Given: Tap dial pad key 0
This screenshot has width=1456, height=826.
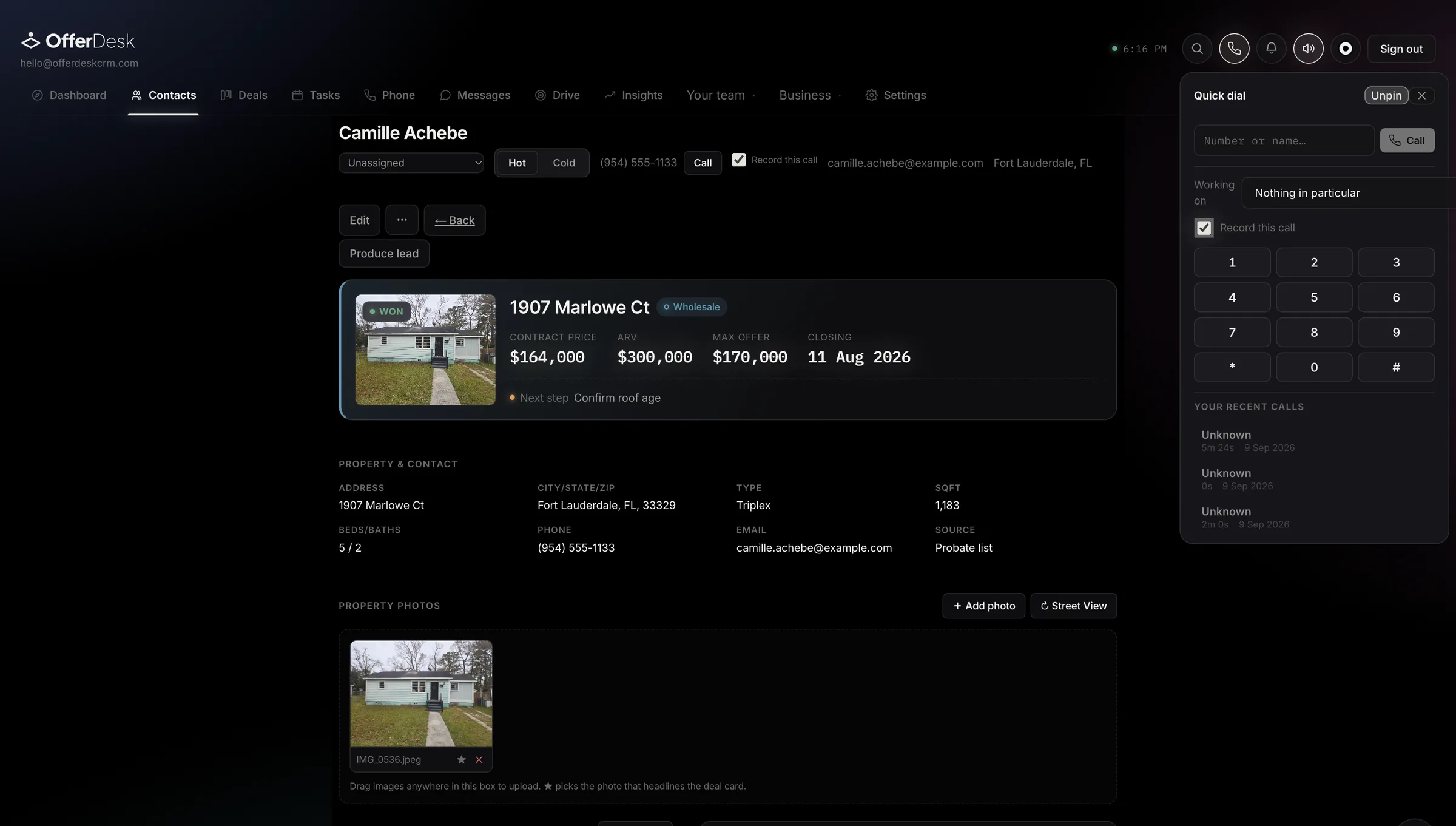Looking at the screenshot, I should pos(1314,367).
